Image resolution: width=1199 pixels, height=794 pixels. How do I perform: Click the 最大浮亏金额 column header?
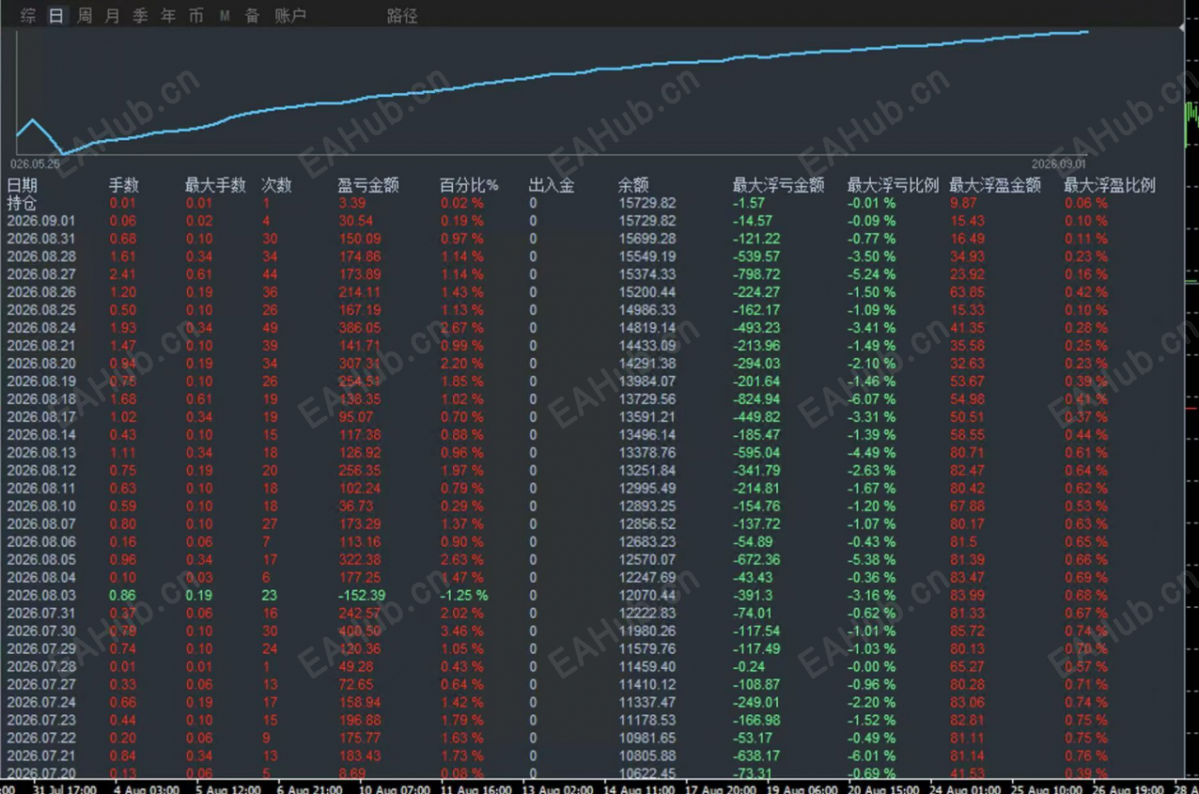[x=778, y=185]
